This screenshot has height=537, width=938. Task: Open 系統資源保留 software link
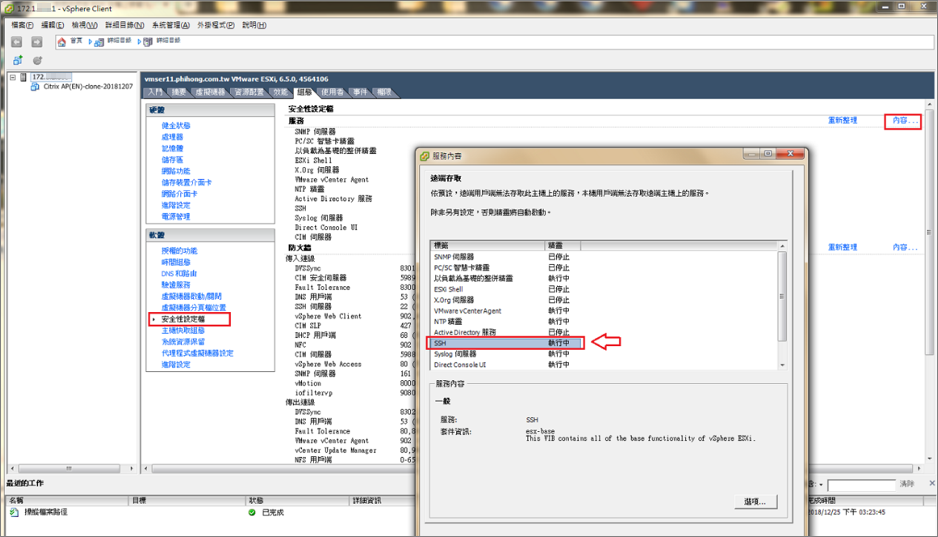[183, 341]
